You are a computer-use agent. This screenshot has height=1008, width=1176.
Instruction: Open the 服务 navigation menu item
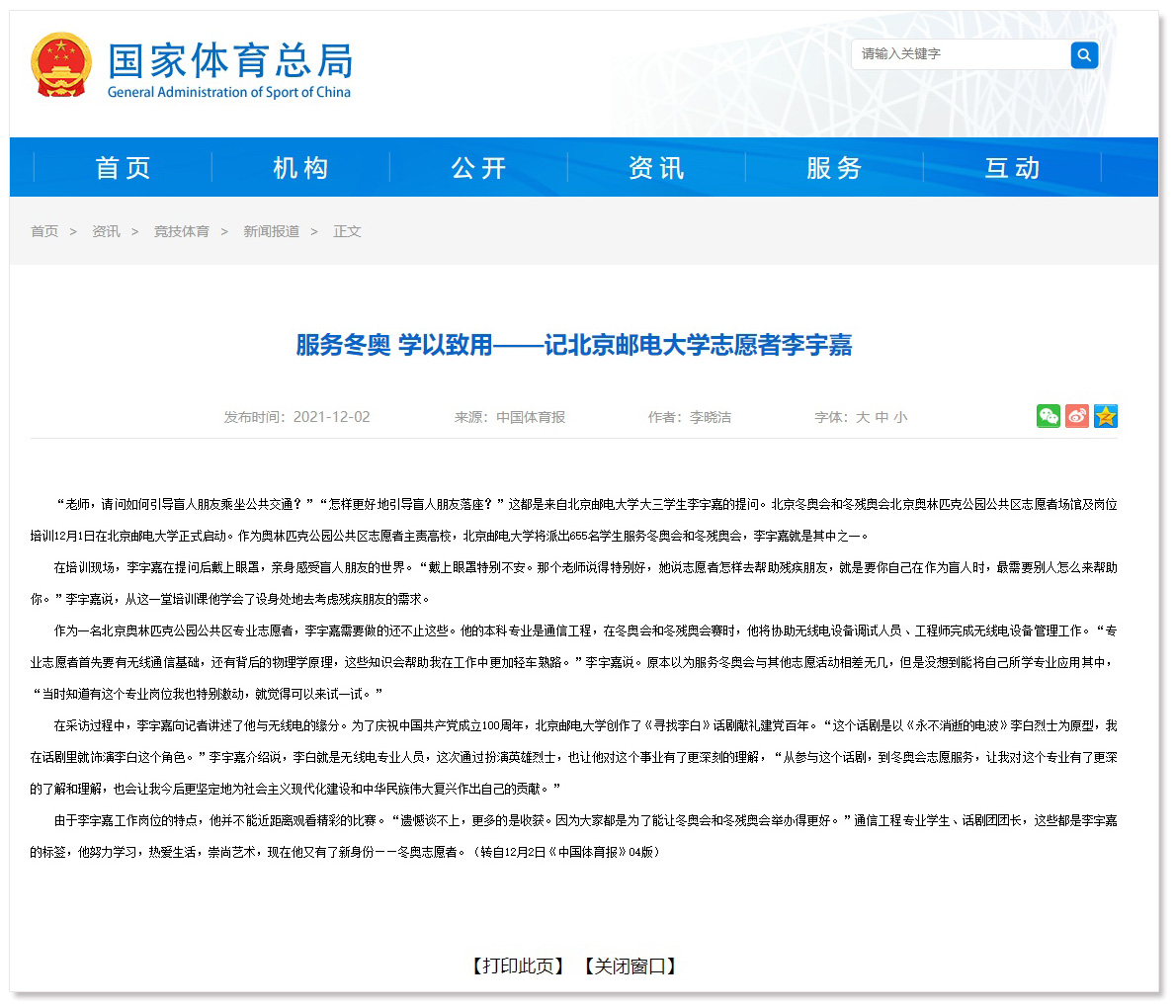point(834,167)
